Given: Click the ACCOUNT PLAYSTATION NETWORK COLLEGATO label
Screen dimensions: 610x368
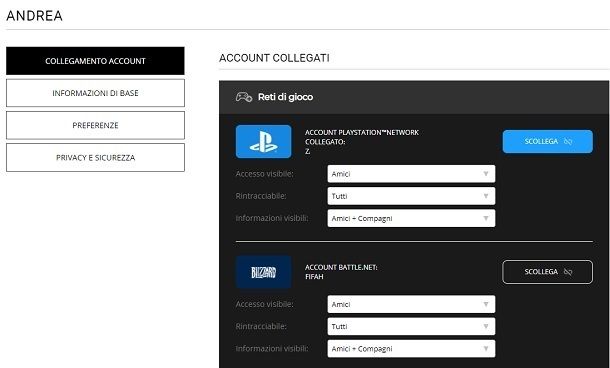Looking at the screenshot, I should point(362,137).
